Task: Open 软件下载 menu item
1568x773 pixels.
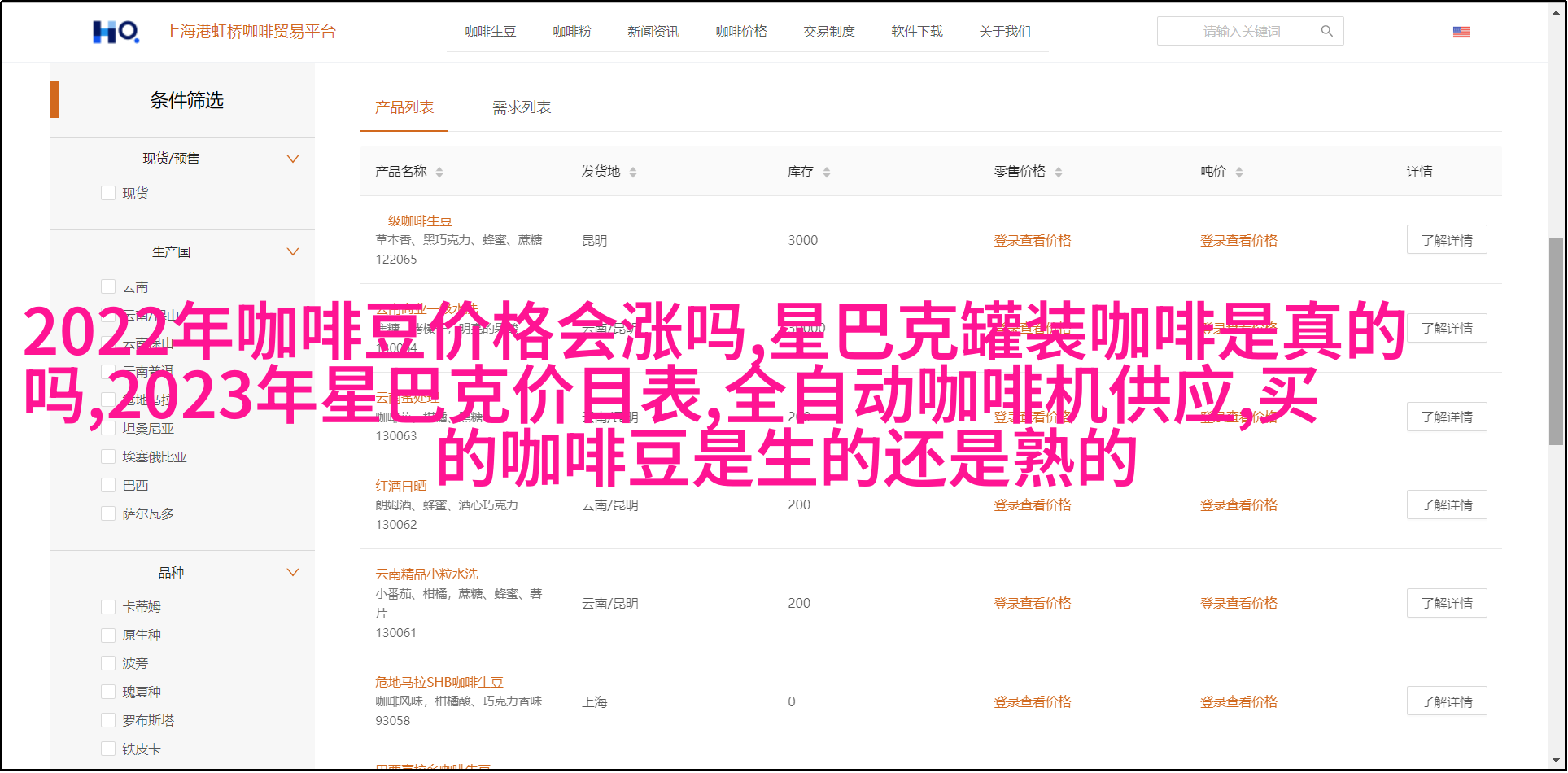Action: [917, 32]
